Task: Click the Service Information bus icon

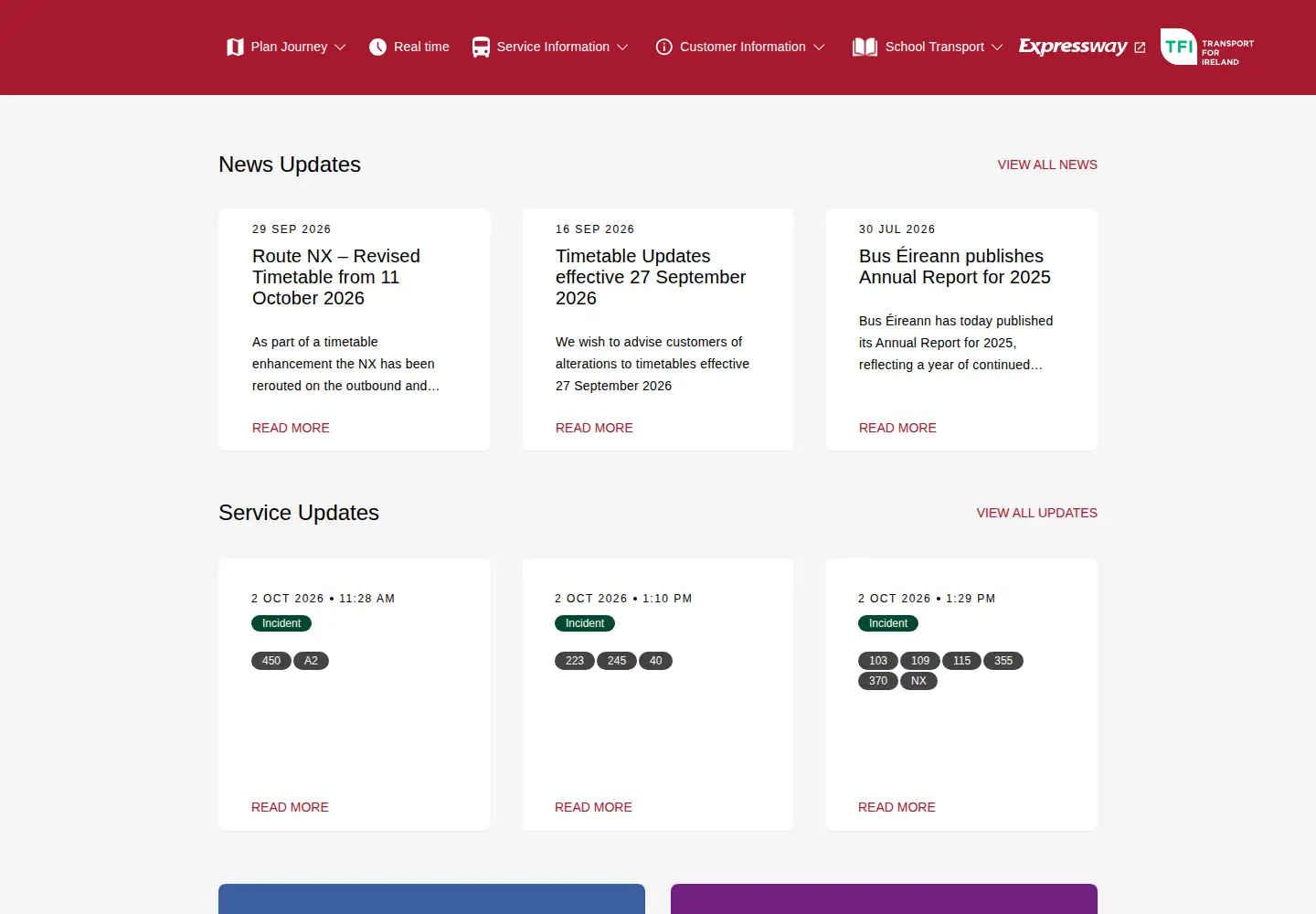Action: (x=481, y=47)
